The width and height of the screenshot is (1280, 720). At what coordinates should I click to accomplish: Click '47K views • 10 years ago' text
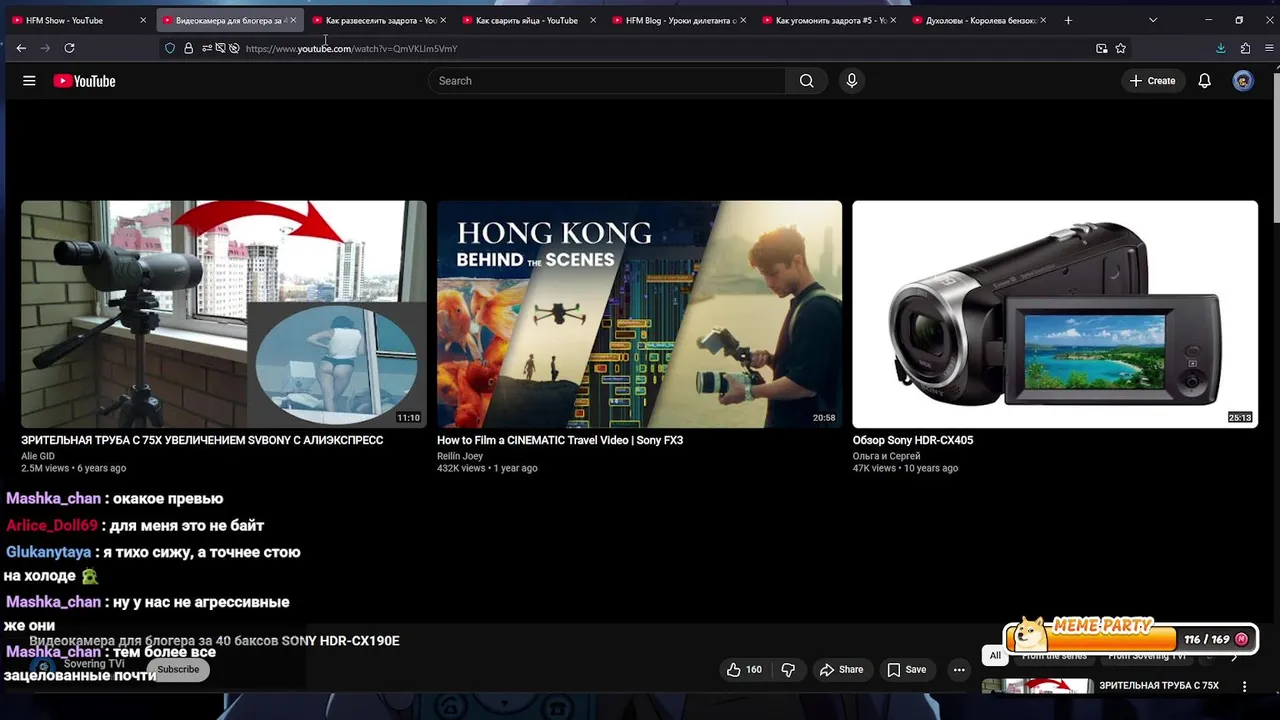pyautogui.click(x=905, y=468)
